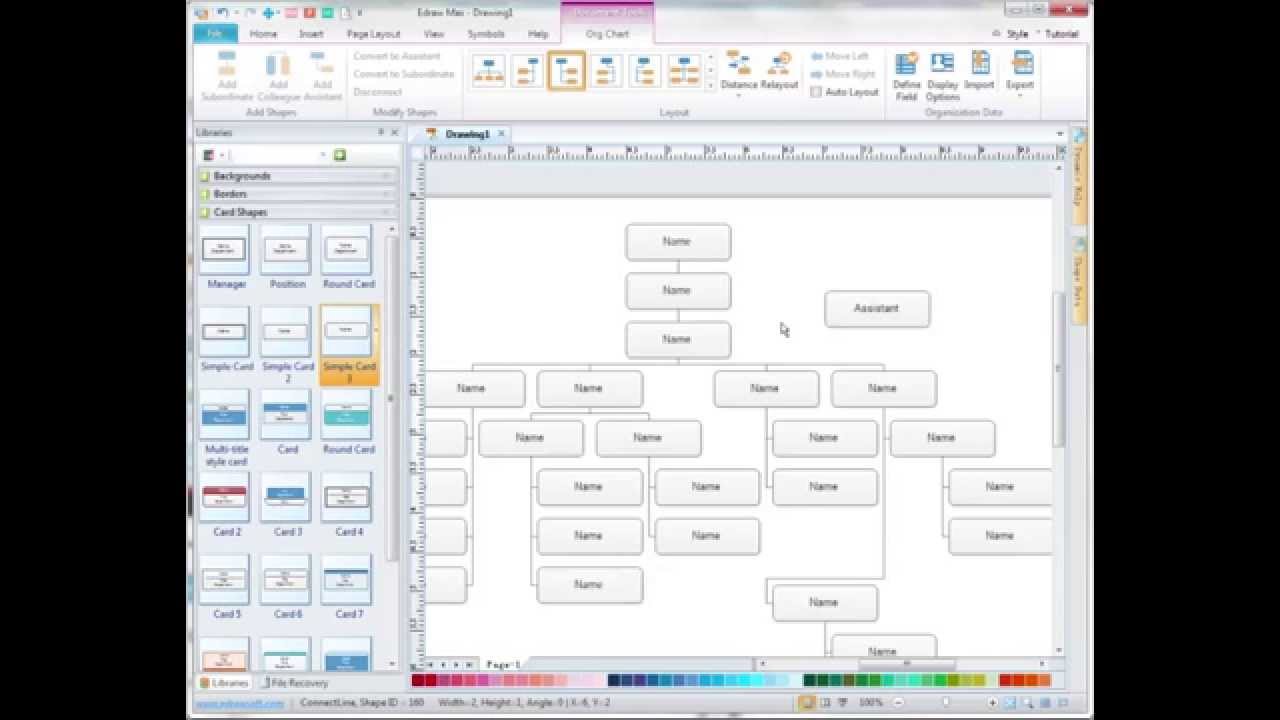Pick dark red color swatch
Screen dimensions: 1280x720
tap(417, 681)
